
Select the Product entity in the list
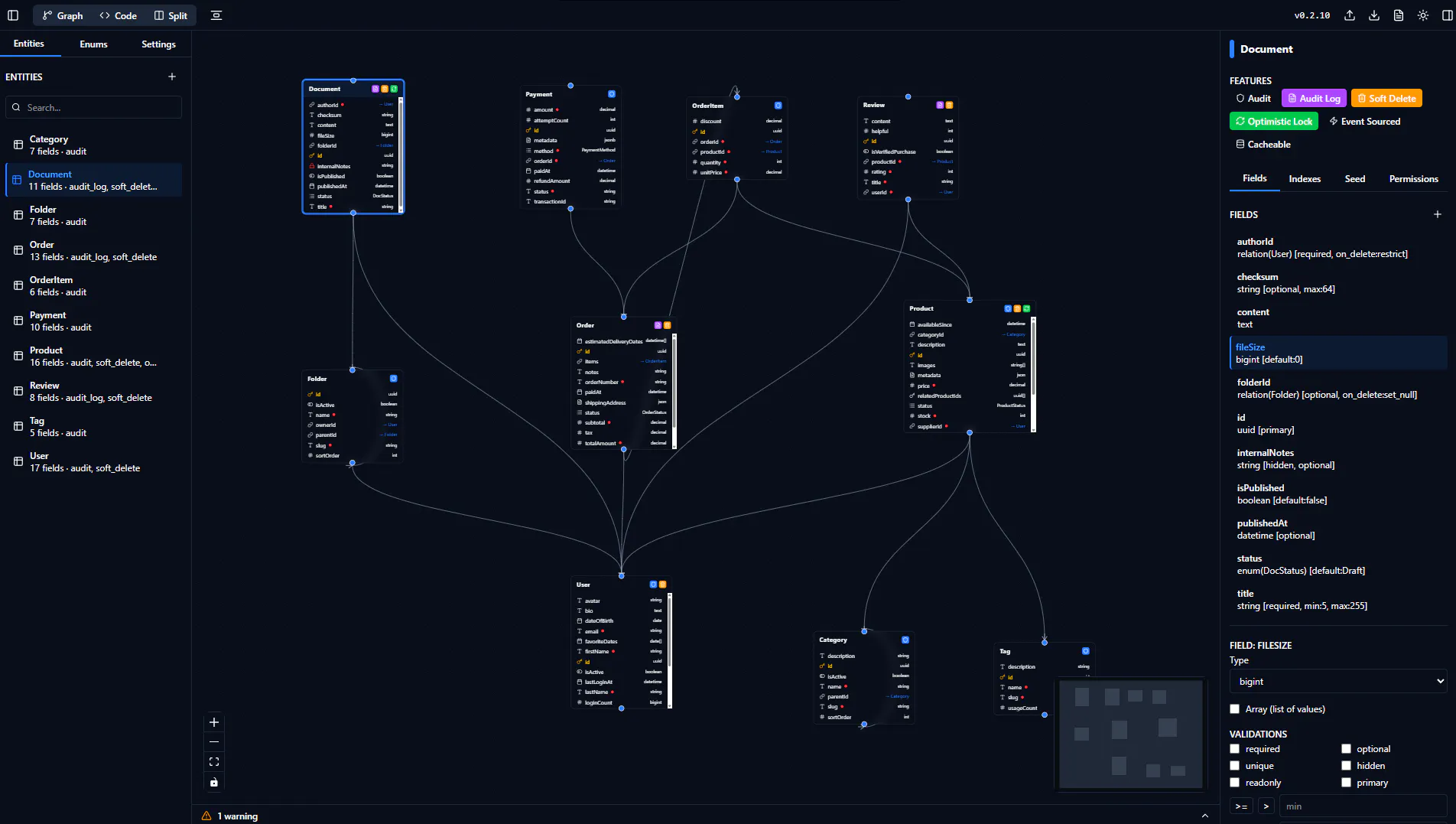93,357
